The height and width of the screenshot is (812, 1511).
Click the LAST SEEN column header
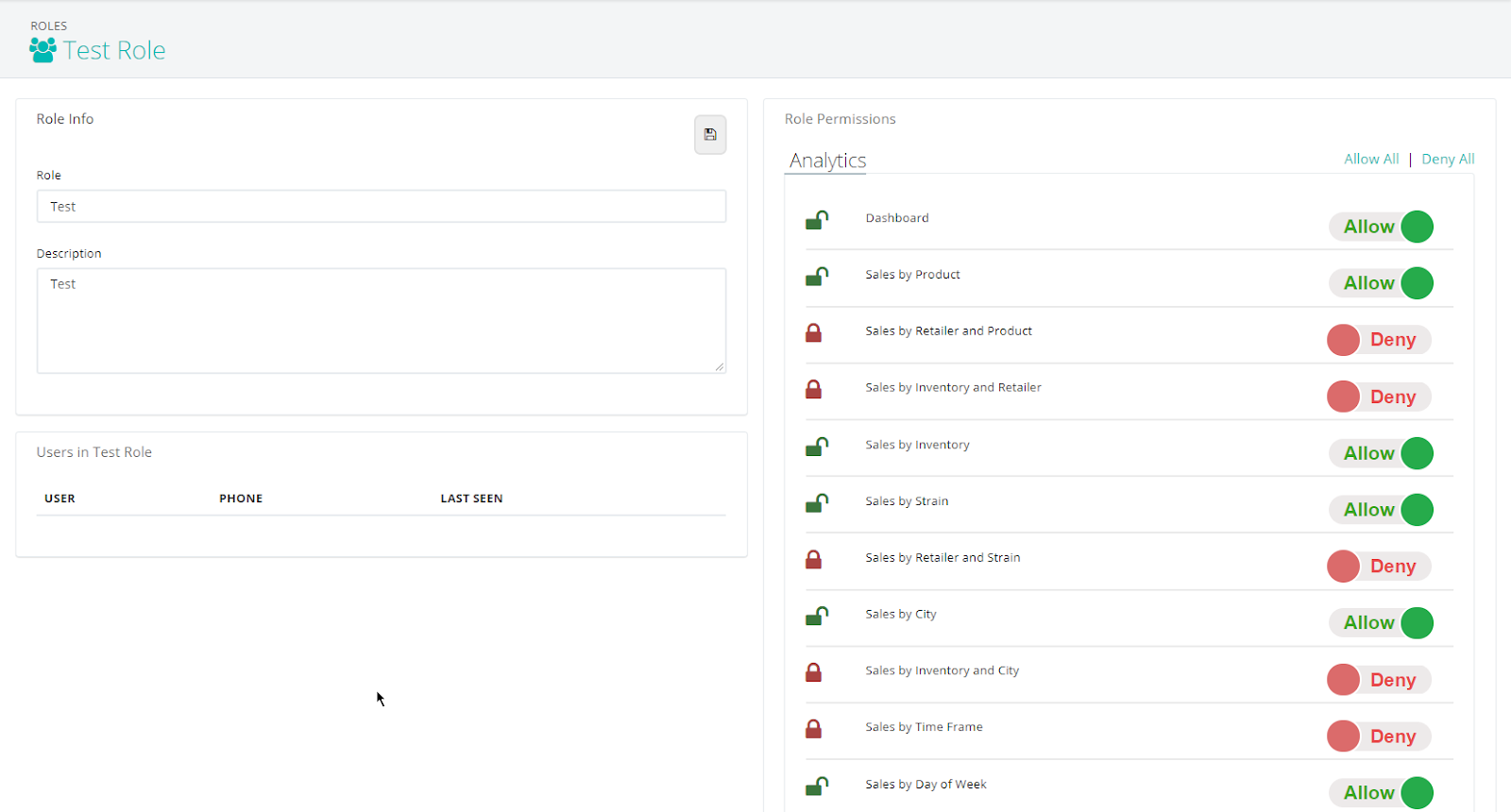point(471,499)
